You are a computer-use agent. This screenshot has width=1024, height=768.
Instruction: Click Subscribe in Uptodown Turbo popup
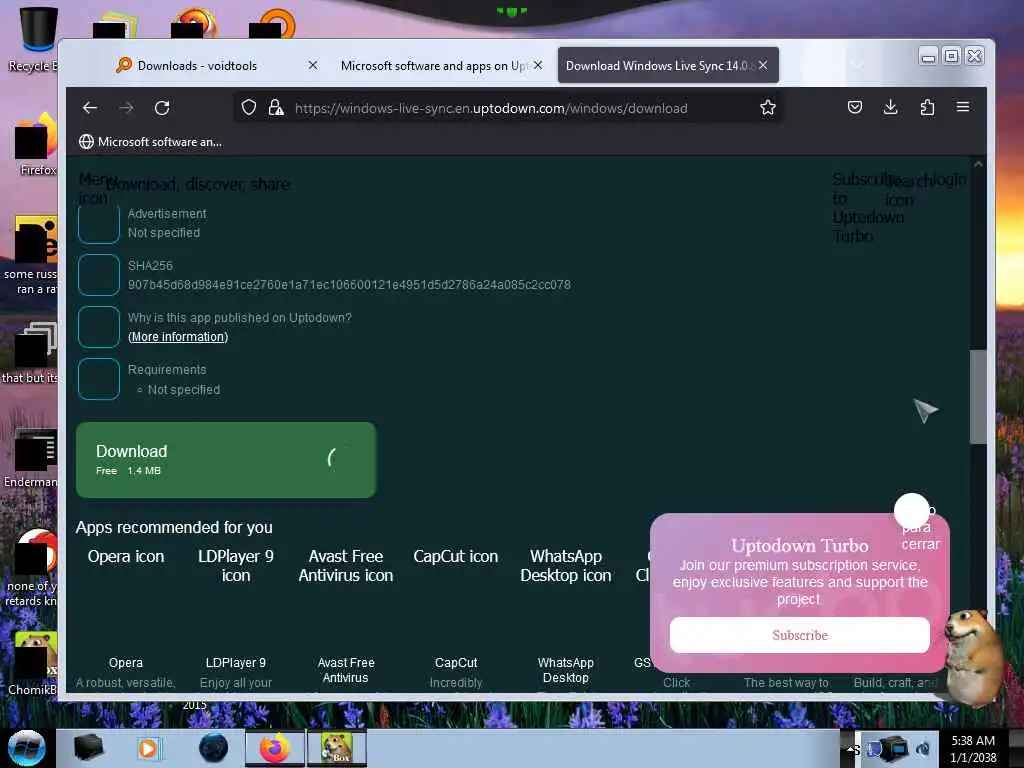pos(799,635)
